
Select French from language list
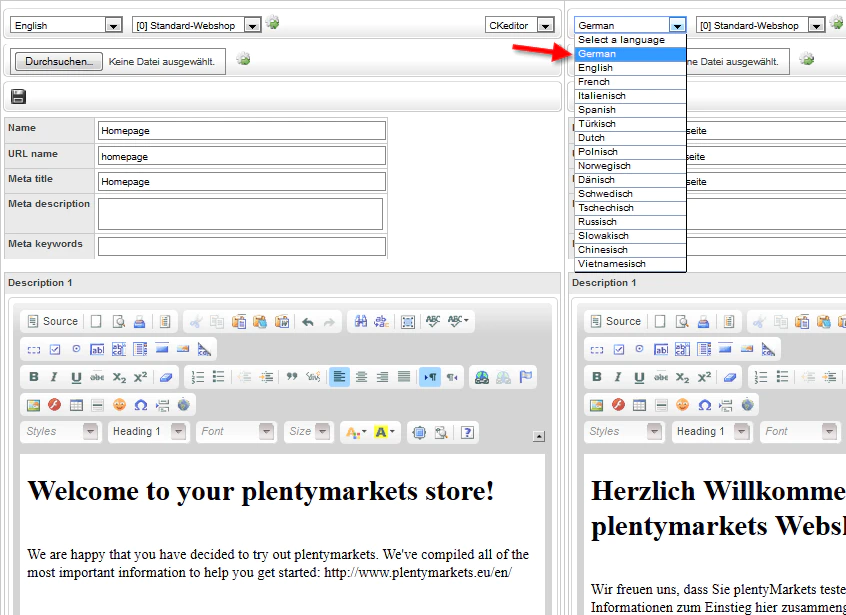point(630,82)
